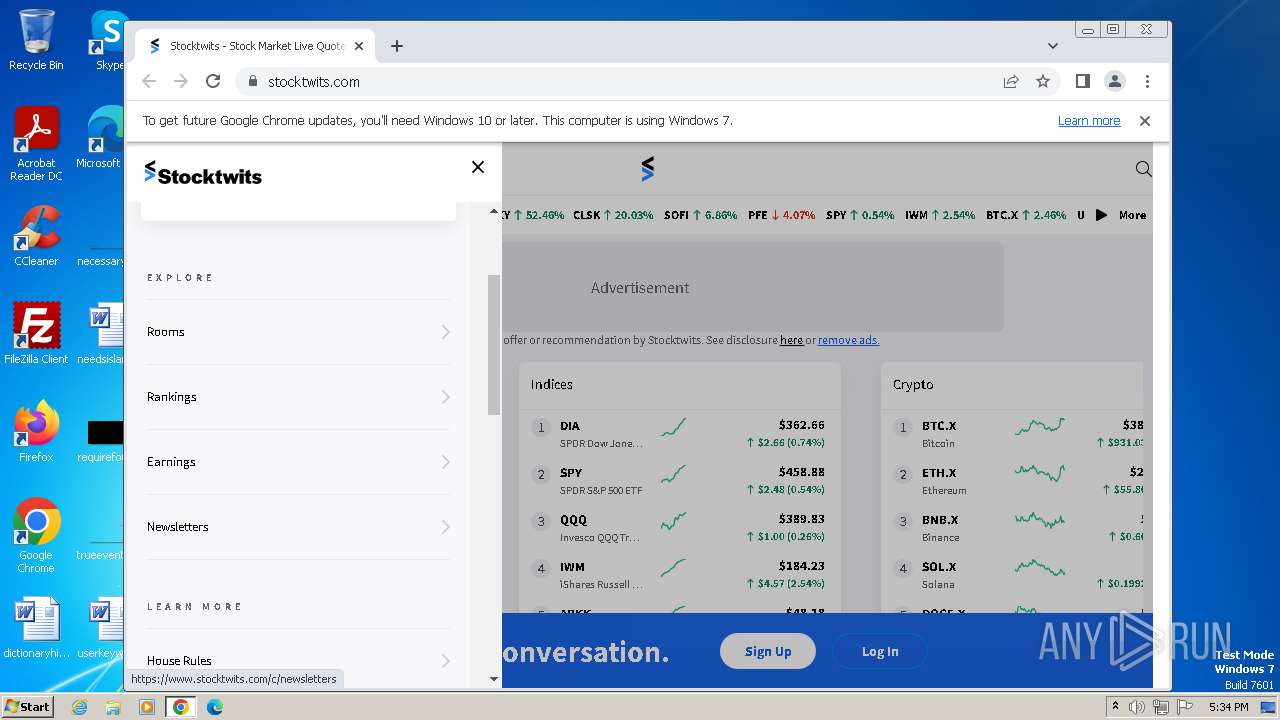
Task: Expand the Rooms menu item
Action: (446, 332)
